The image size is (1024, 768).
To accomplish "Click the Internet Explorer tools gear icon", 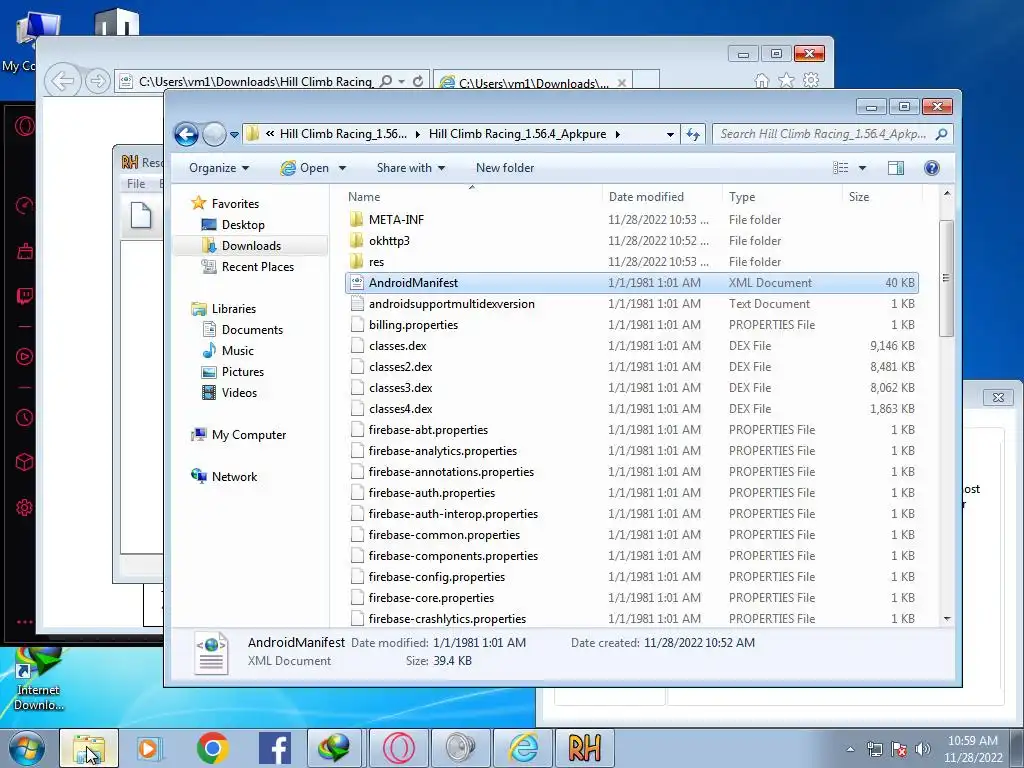I will (811, 80).
